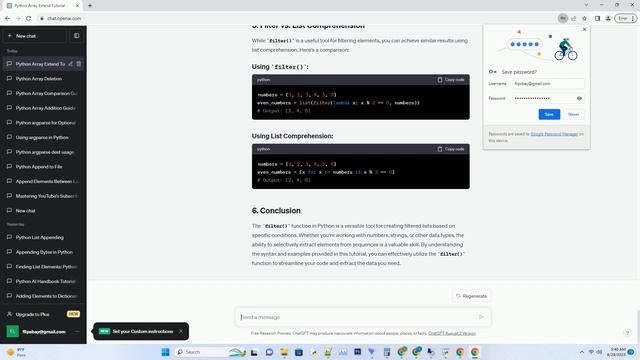Start a new chat via plus button
The image size is (640, 360).
pos(35,36)
